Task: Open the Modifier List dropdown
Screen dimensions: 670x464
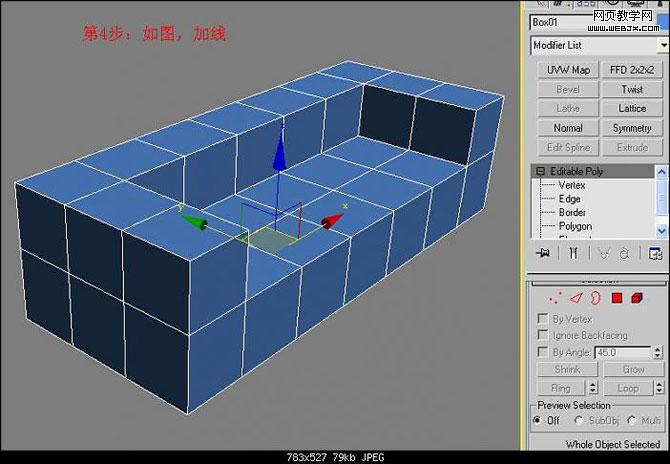Action: pos(663,45)
